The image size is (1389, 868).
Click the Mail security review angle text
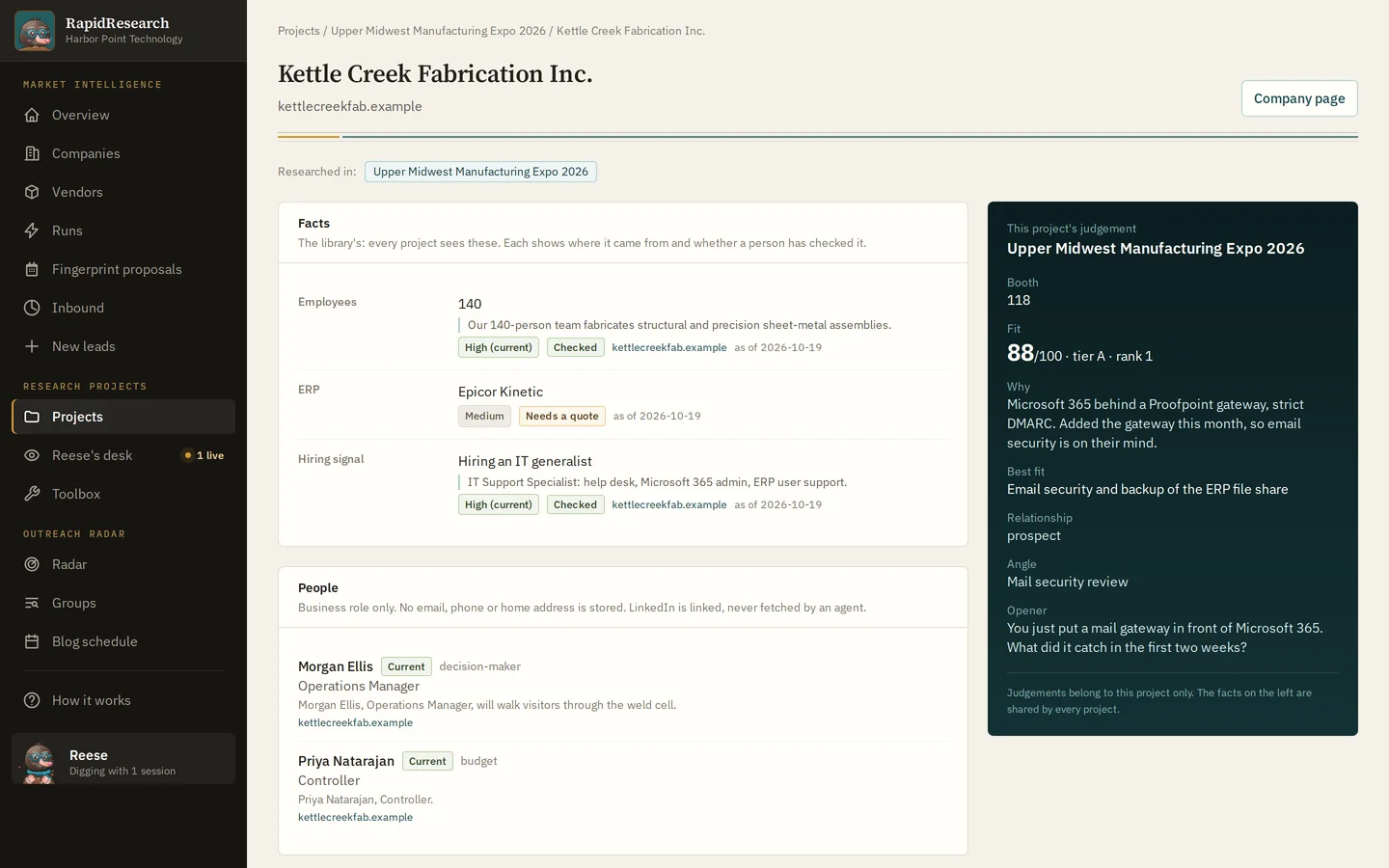(1068, 582)
